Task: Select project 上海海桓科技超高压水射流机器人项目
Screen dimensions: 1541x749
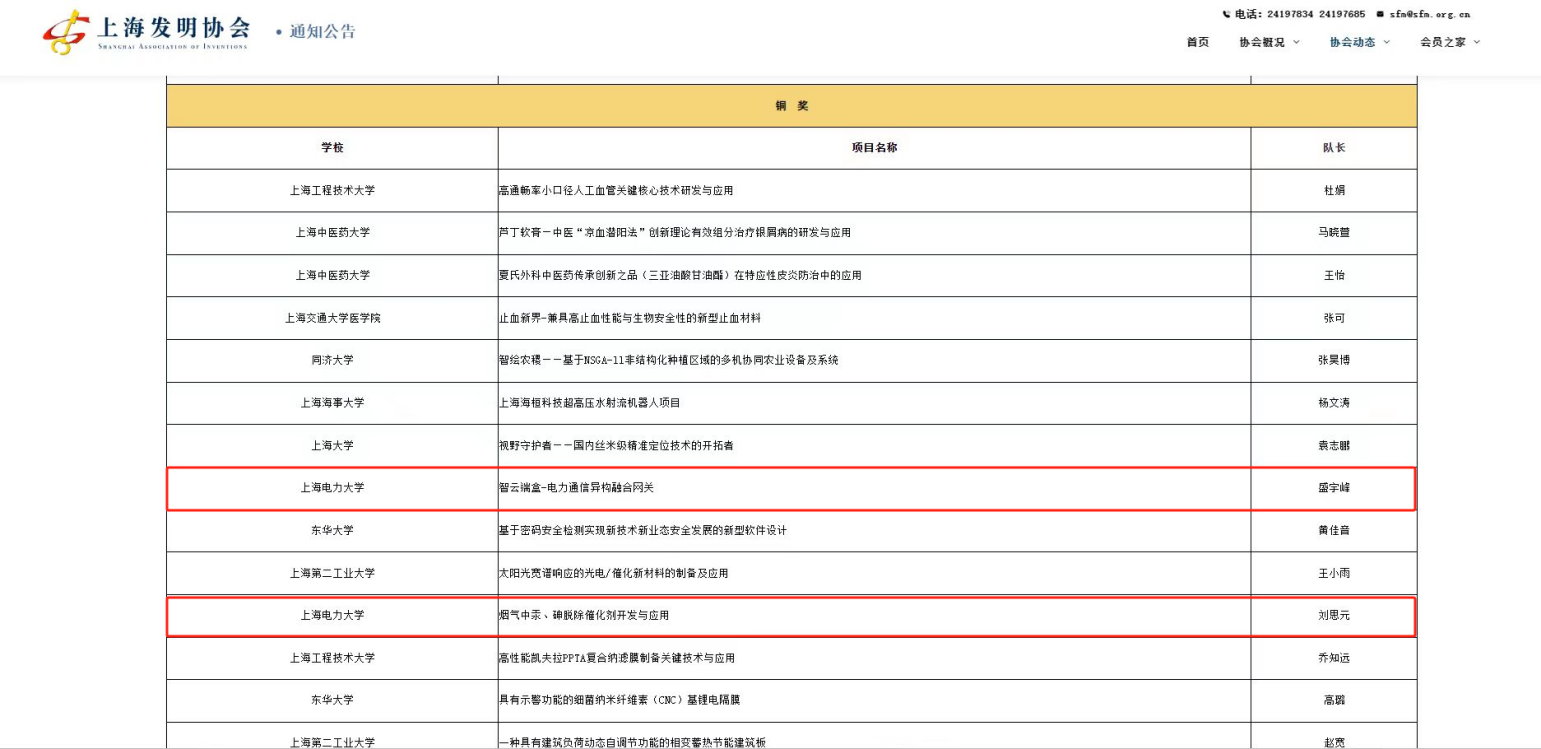Action: [x=590, y=403]
